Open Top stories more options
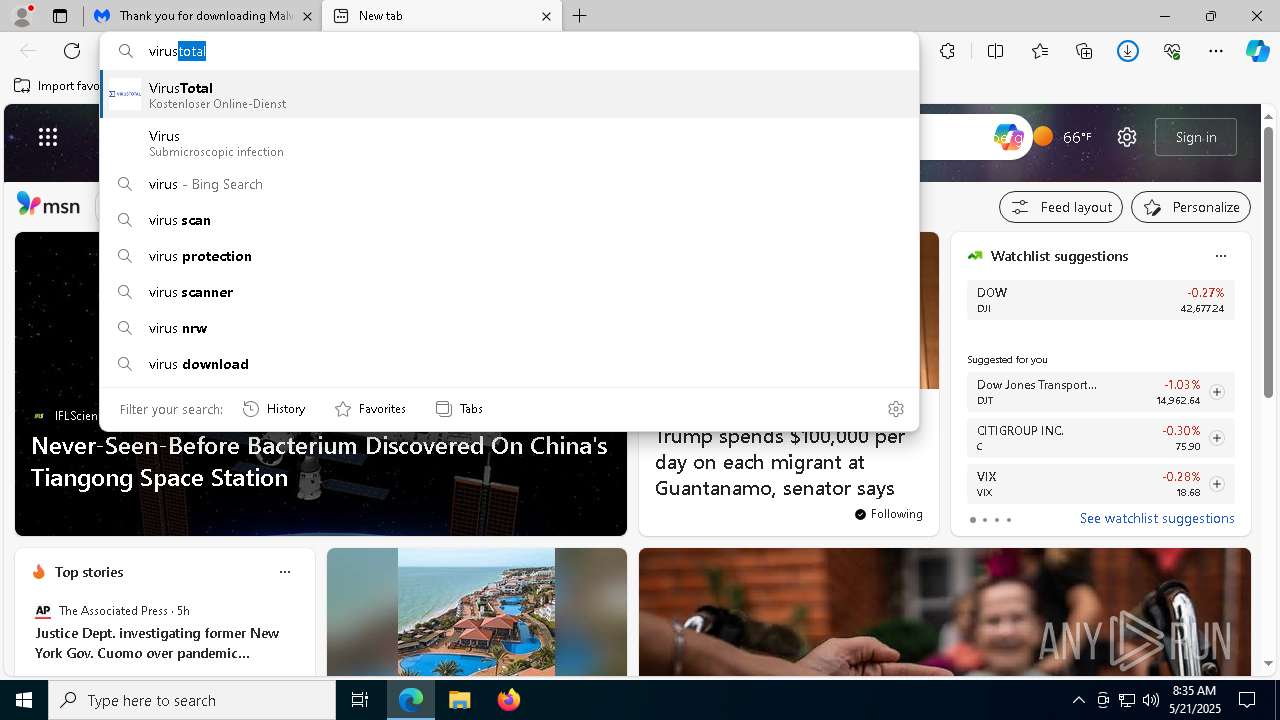The width and height of the screenshot is (1280, 720). coord(285,572)
